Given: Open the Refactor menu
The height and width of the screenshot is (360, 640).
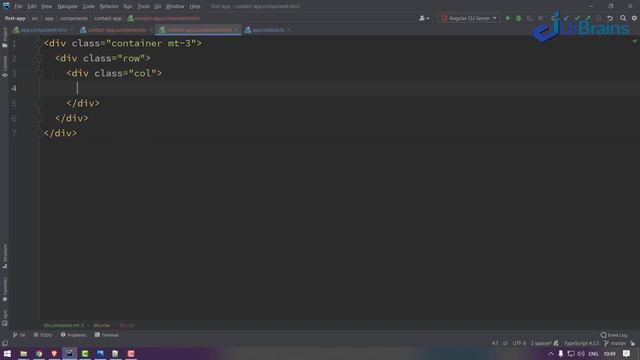Looking at the screenshot, I should coord(109,7).
